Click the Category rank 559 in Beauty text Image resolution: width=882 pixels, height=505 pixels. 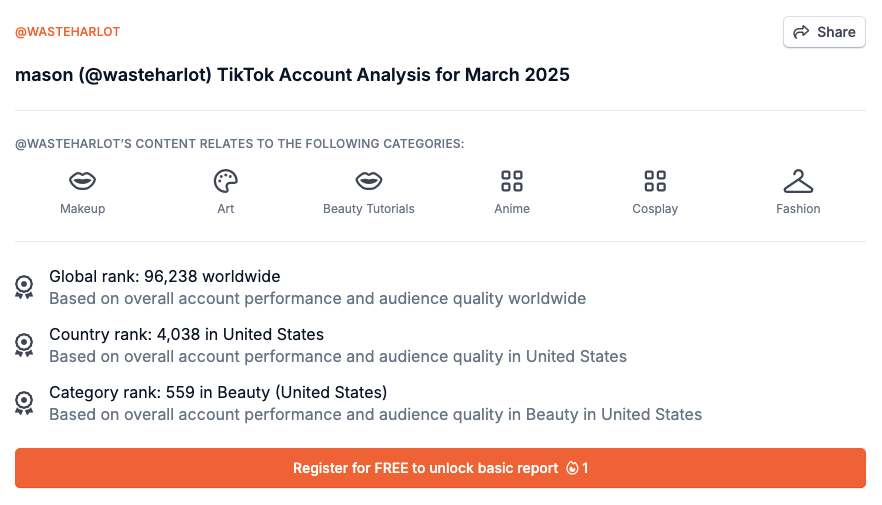(218, 392)
